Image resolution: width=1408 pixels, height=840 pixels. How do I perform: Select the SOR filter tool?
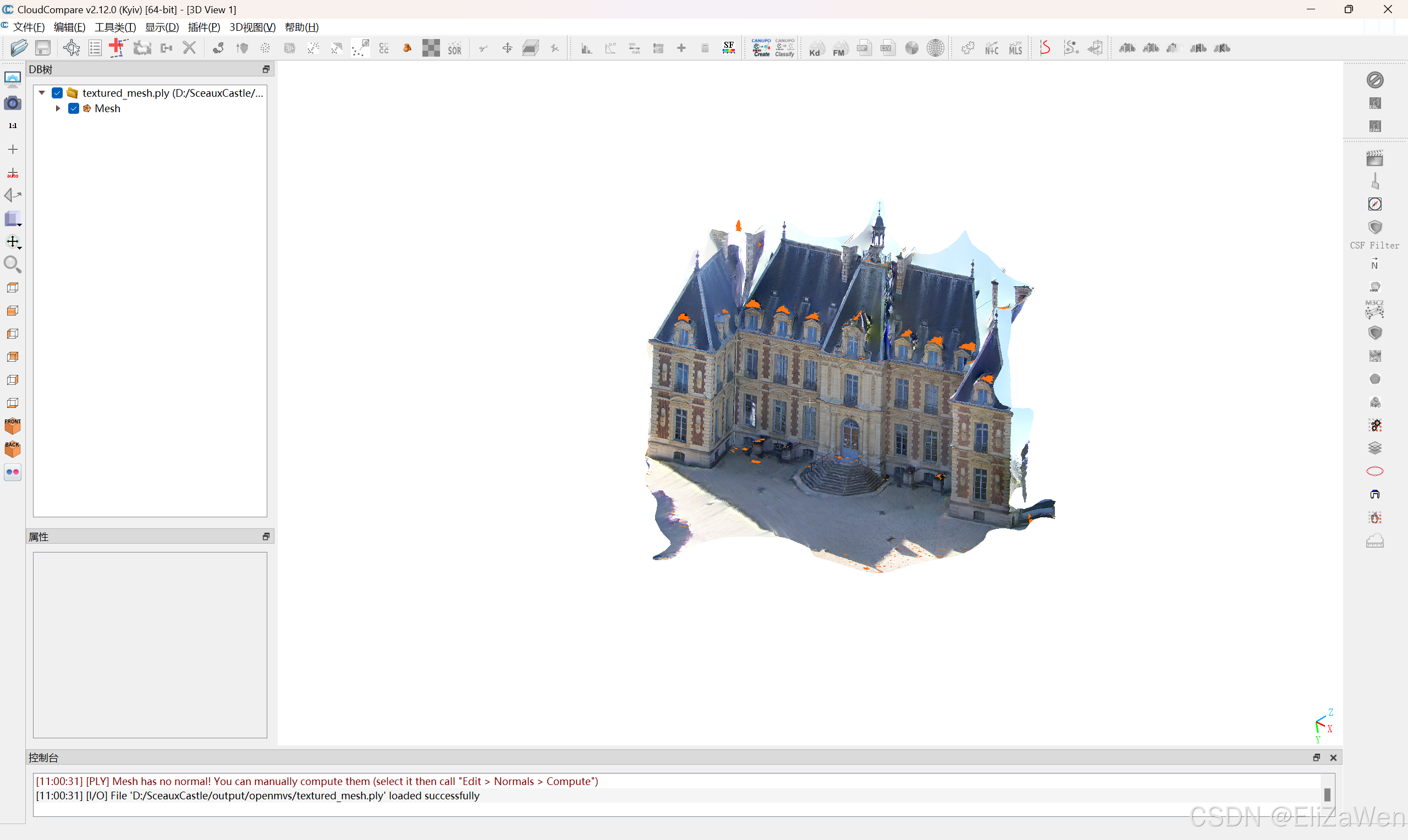(x=454, y=49)
